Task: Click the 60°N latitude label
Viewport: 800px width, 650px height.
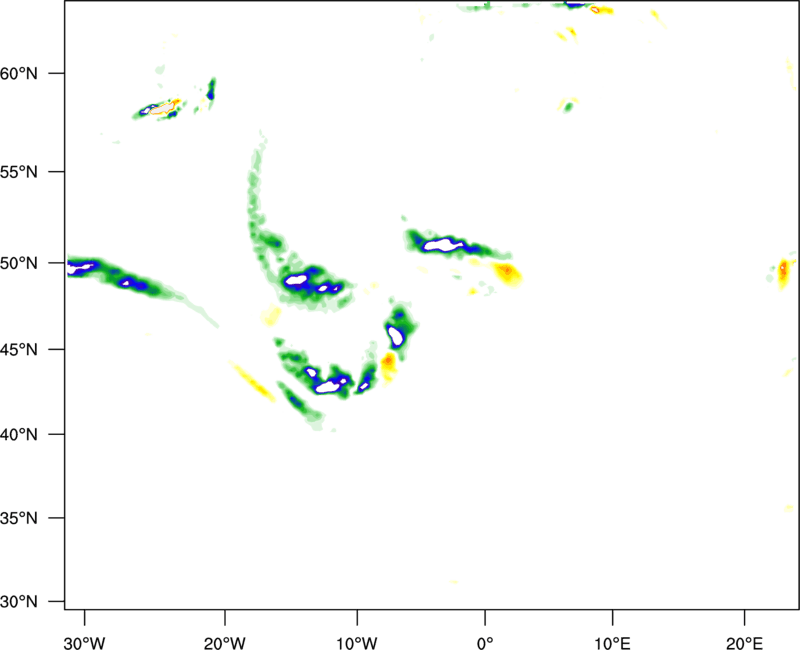Action: (x=19, y=73)
